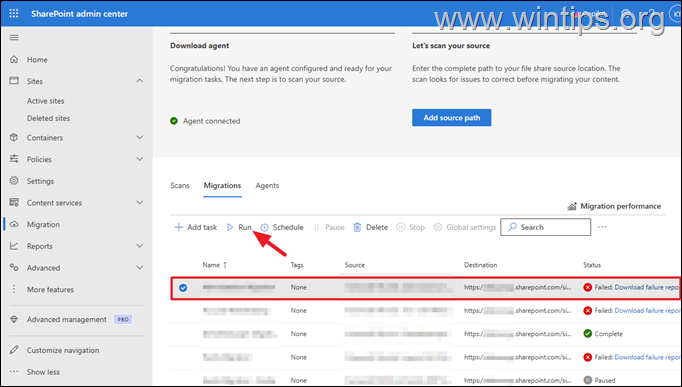
Task: Click Show less in sidebar
Action: click(43, 372)
